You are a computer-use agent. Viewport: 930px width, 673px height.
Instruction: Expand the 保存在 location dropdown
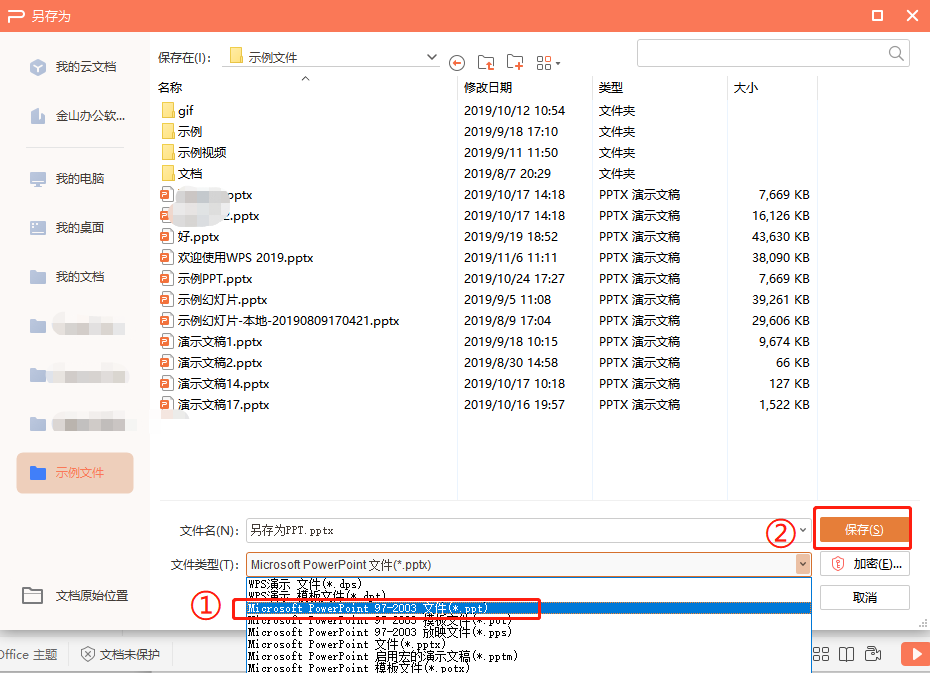pyautogui.click(x=432, y=57)
